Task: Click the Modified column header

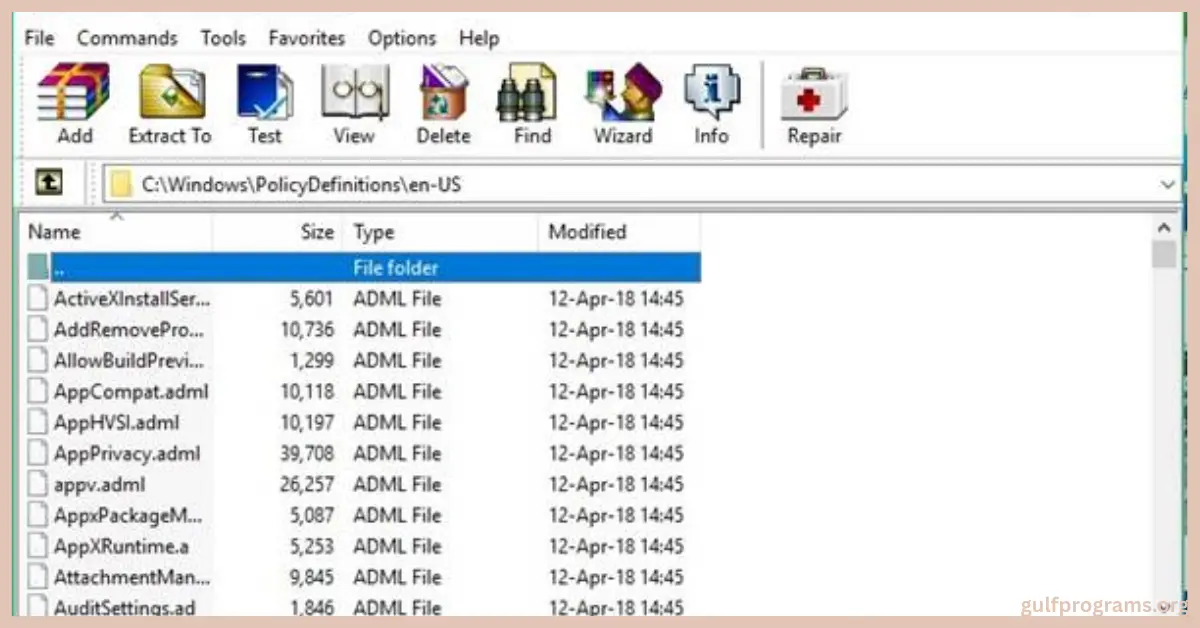Action: point(587,231)
